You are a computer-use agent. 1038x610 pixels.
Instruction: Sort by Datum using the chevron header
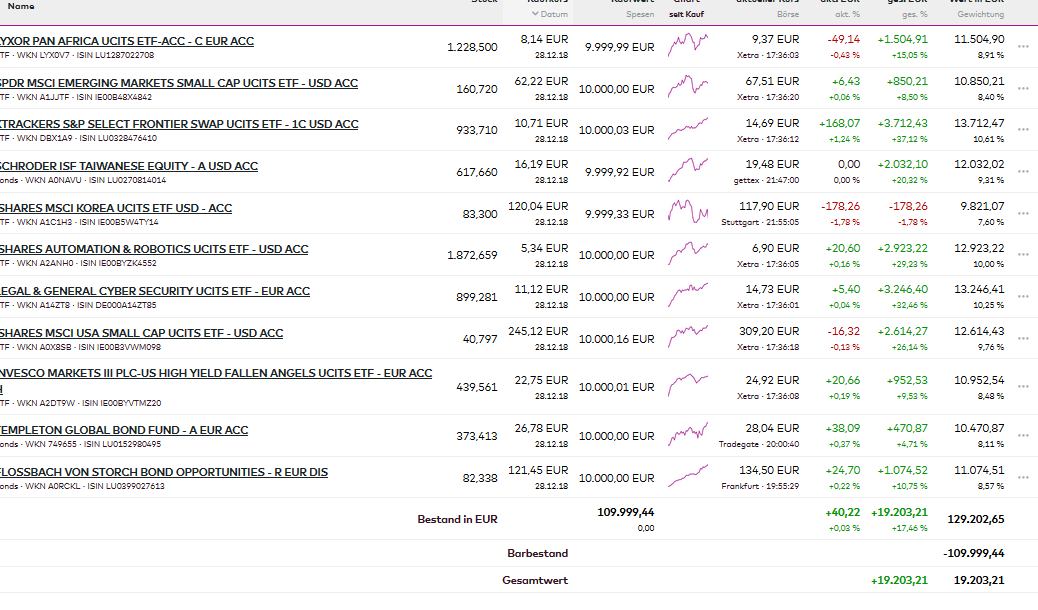549,14
